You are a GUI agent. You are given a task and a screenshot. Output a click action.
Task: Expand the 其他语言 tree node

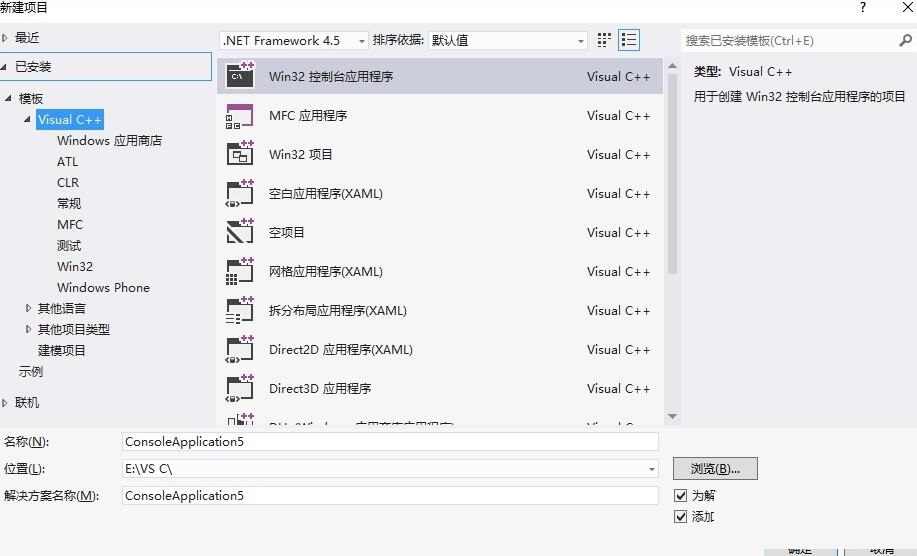pos(28,308)
